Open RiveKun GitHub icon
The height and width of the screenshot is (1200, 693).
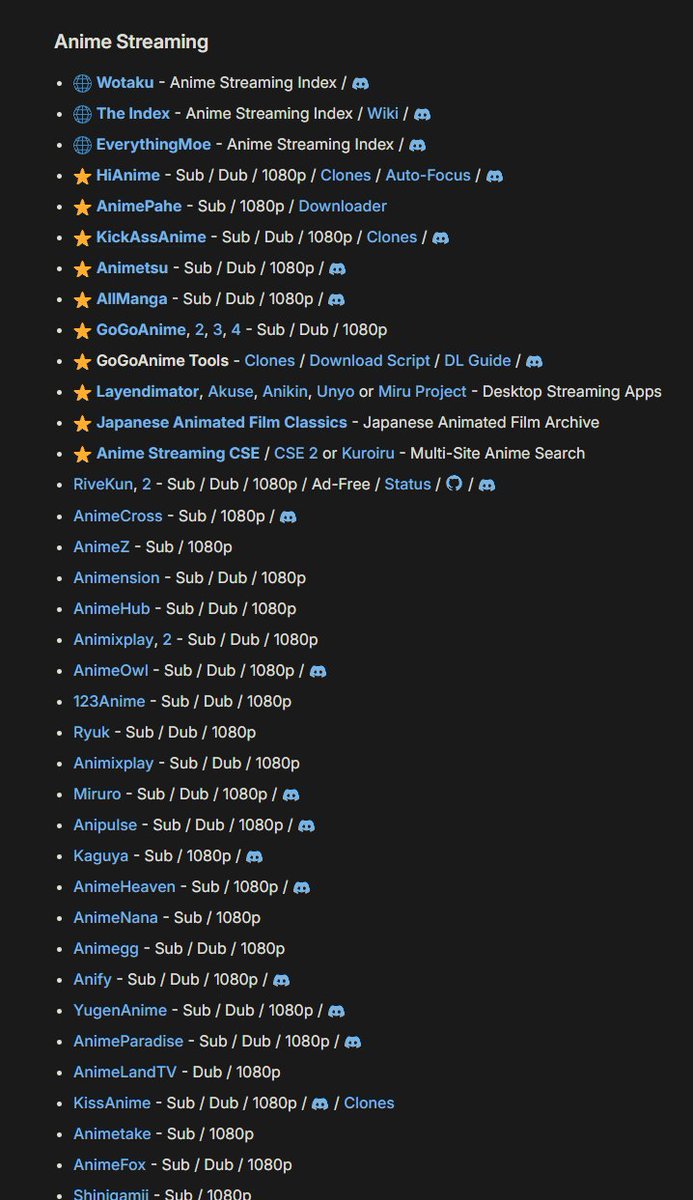click(454, 484)
